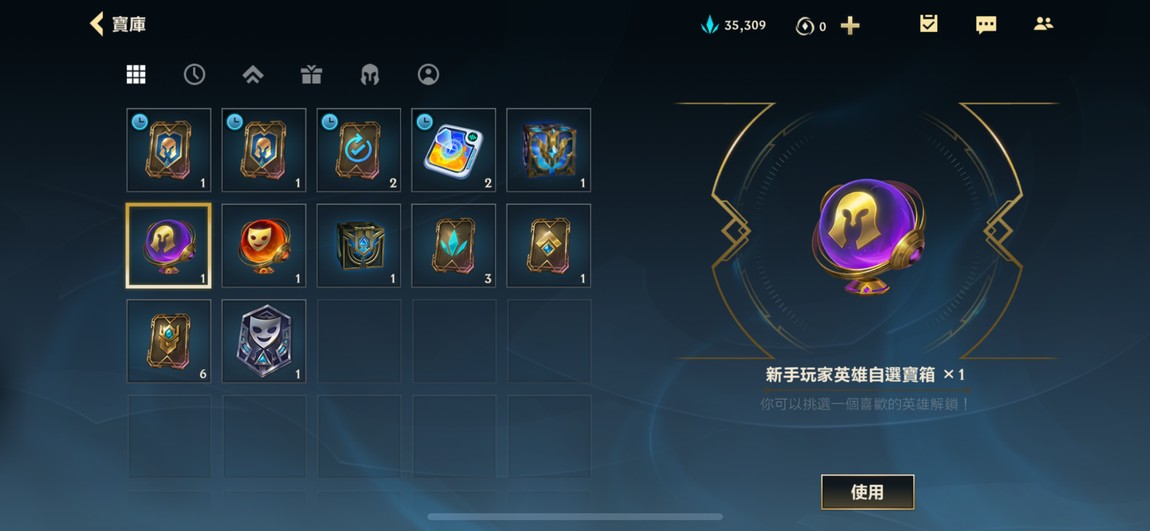
Task: Open the missions checklist icon
Action: (x=929, y=23)
